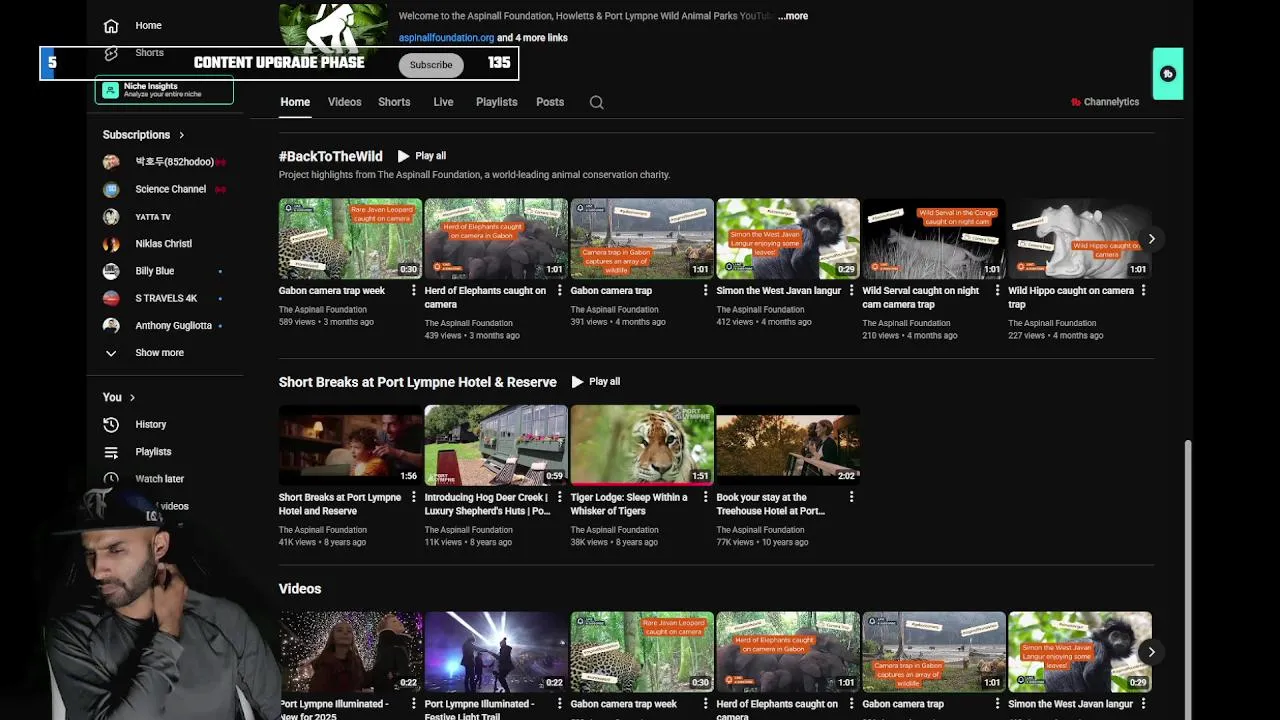Open the Home sidebar icon
1280x720 pixels.
111,26
